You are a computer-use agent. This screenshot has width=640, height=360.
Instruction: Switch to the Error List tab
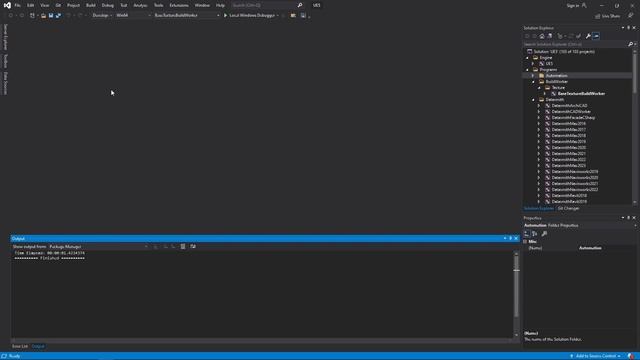(20, 346)
